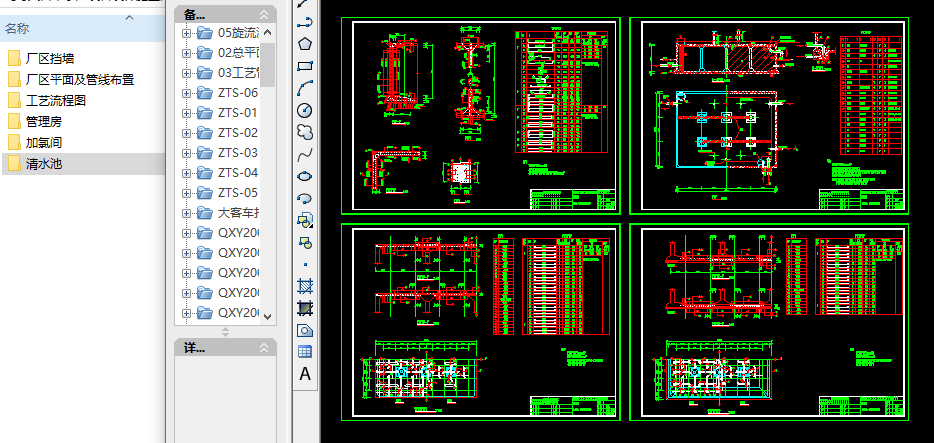This screenshot has width=934, height=443.
Task: Open the Hatch tool
Action: coord(305,286)
